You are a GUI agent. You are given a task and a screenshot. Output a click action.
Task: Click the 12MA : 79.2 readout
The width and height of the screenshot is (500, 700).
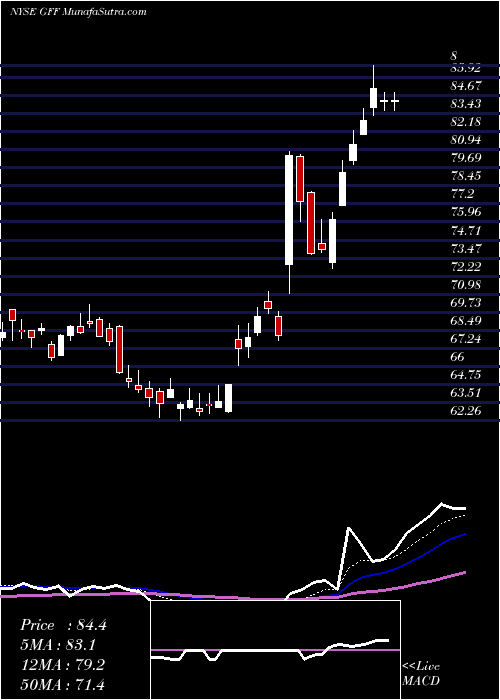(62, 665)
